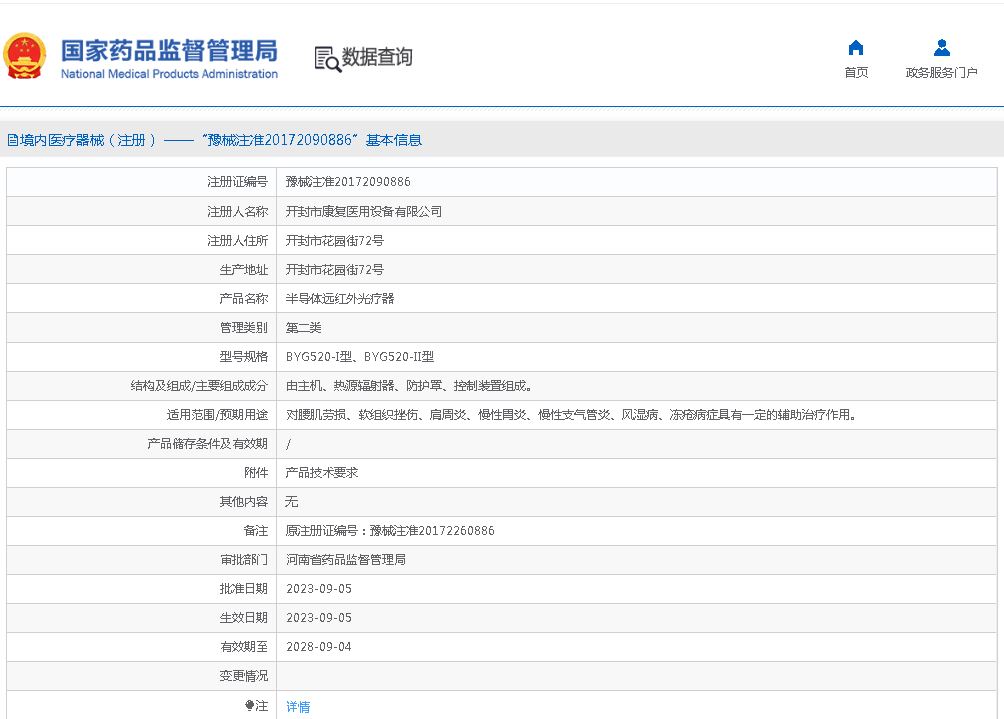Screen dimensions: 1004x719
Task: Click the 2028-09-04 expiry date cell
Action: tap(319, 647)
